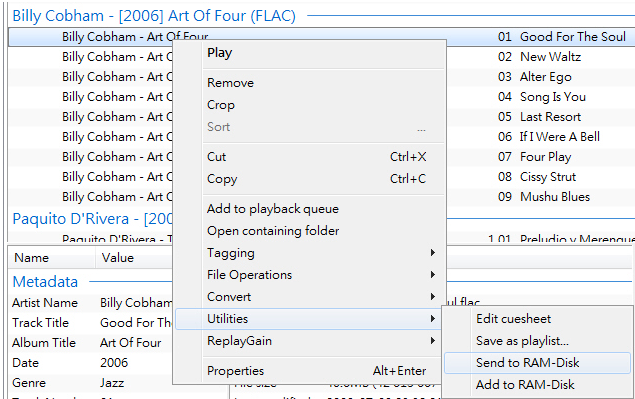Viewport: 635px width, 399px height.
Task: Select the Billy Cobham Art Of Four group header
Action: click(154, 16)
